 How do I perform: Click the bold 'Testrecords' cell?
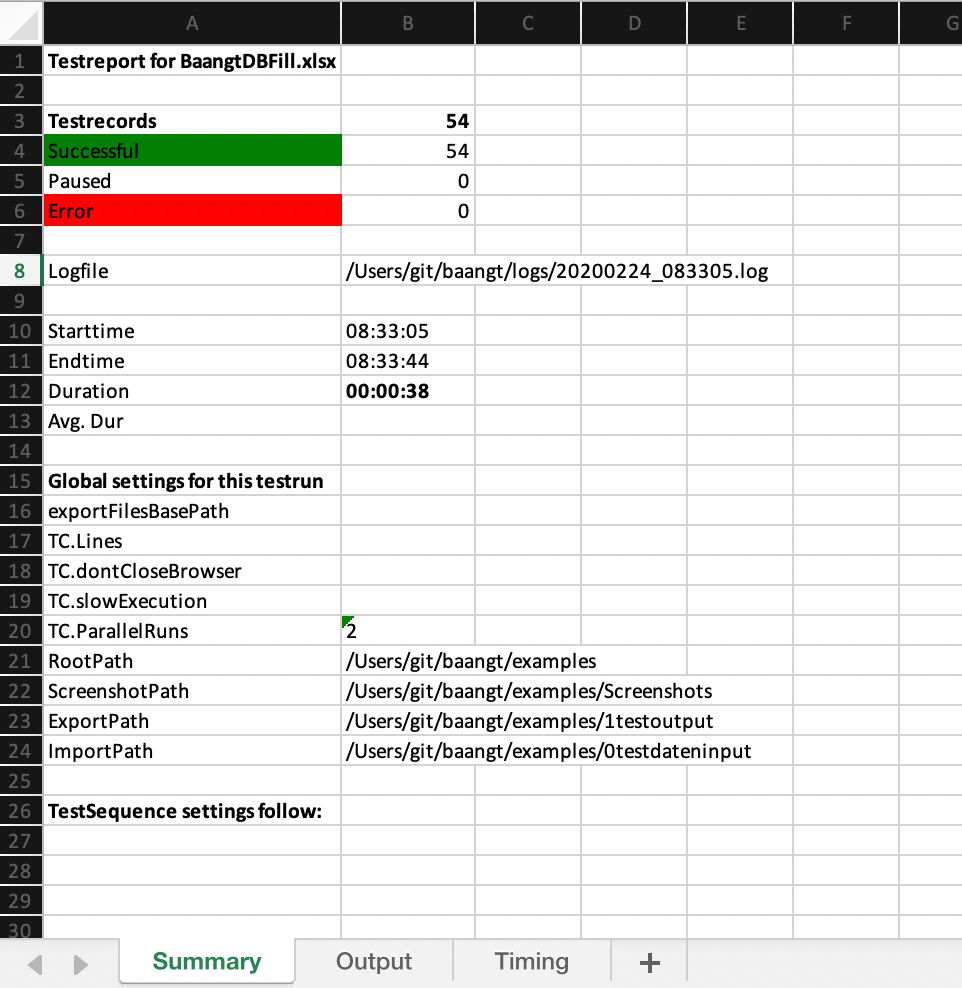point(192,121)
